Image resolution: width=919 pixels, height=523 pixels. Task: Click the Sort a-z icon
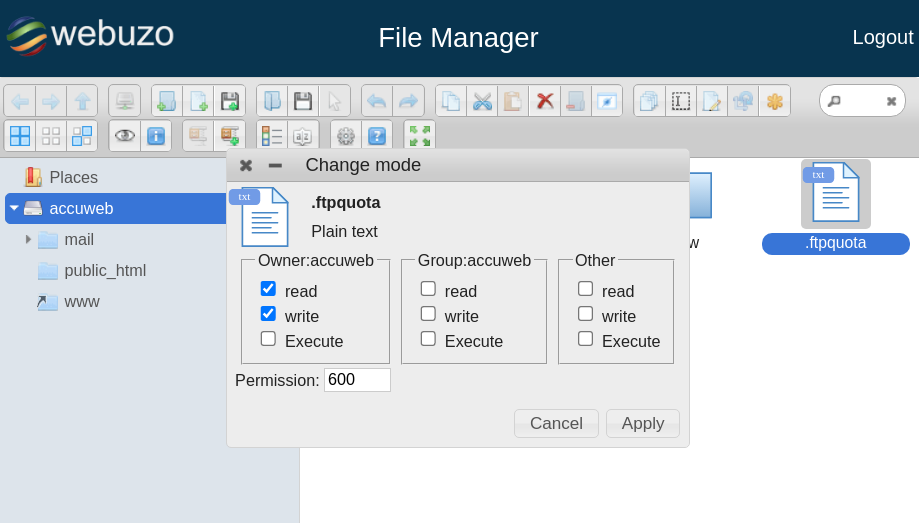303,136
